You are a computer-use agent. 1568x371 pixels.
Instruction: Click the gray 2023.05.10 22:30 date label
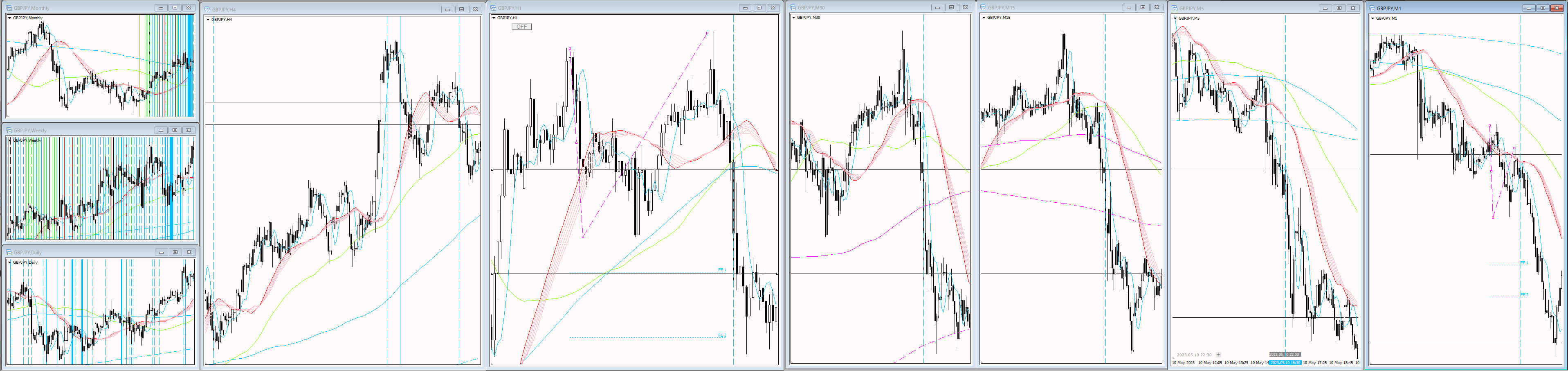pyautogui.click(x=1284, y=355)
